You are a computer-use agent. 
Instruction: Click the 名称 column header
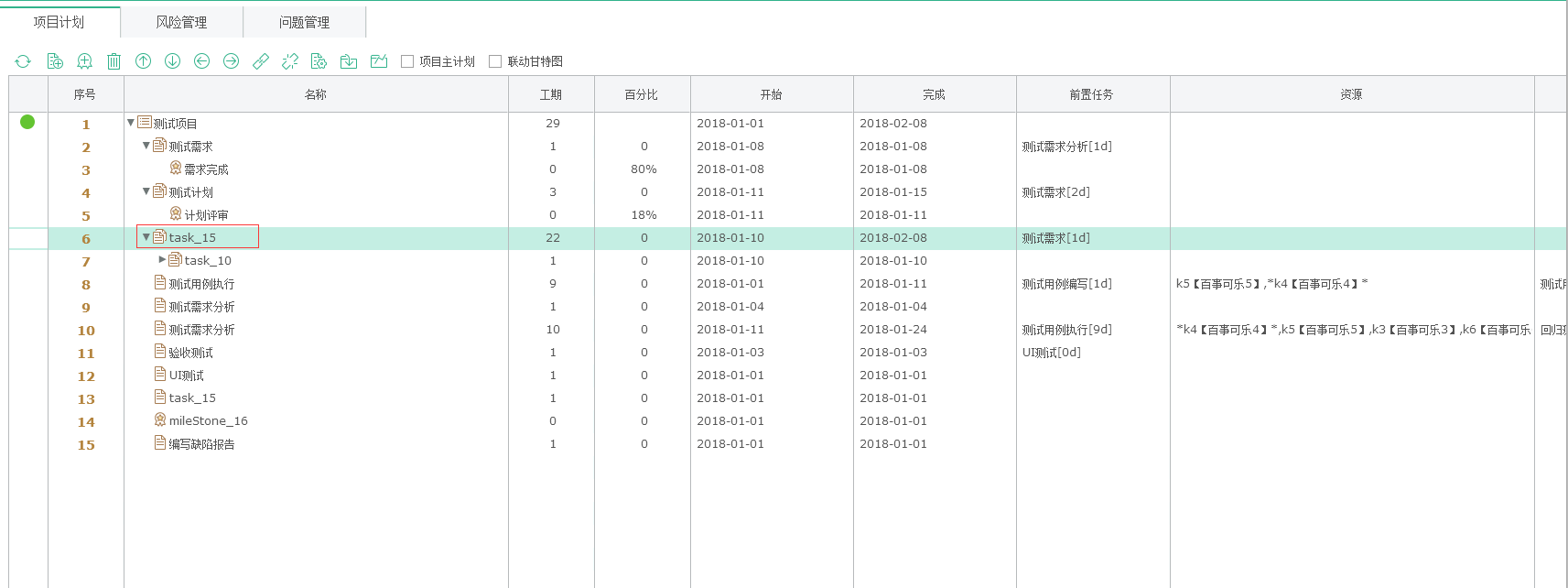coord(316,94)
